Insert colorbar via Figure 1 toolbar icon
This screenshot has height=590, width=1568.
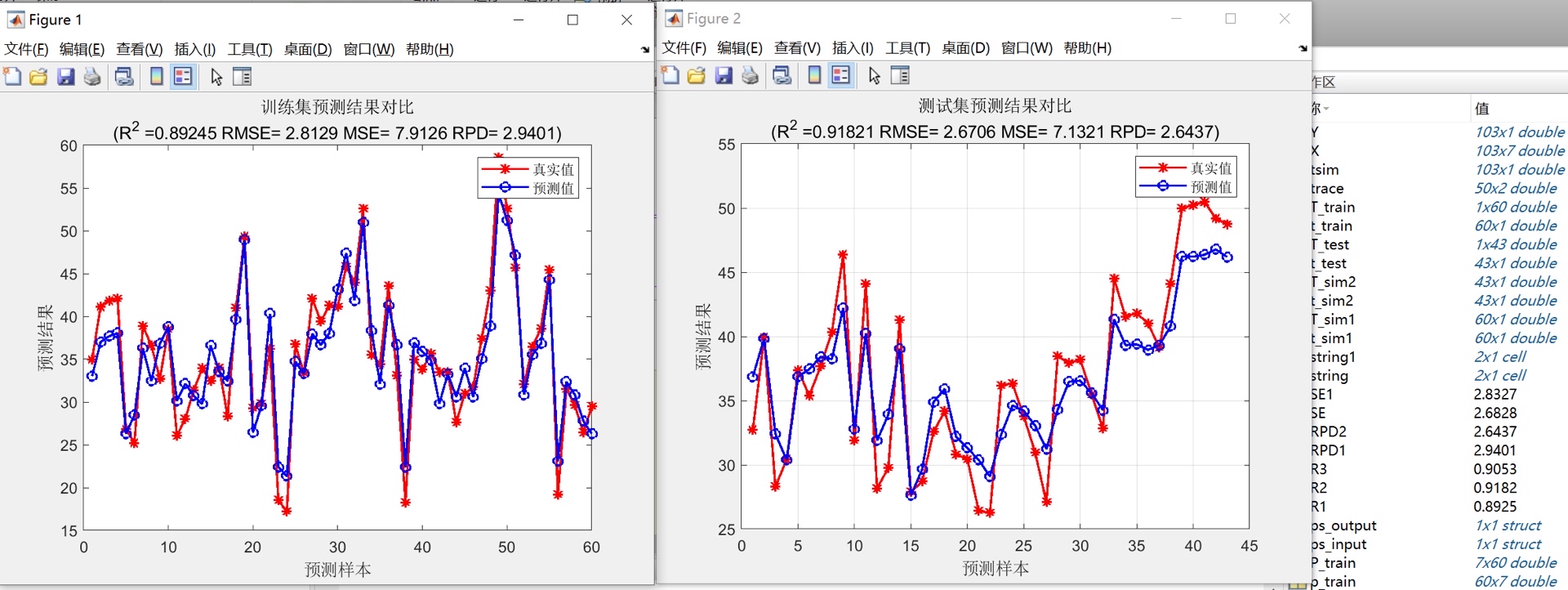[156, 77]
